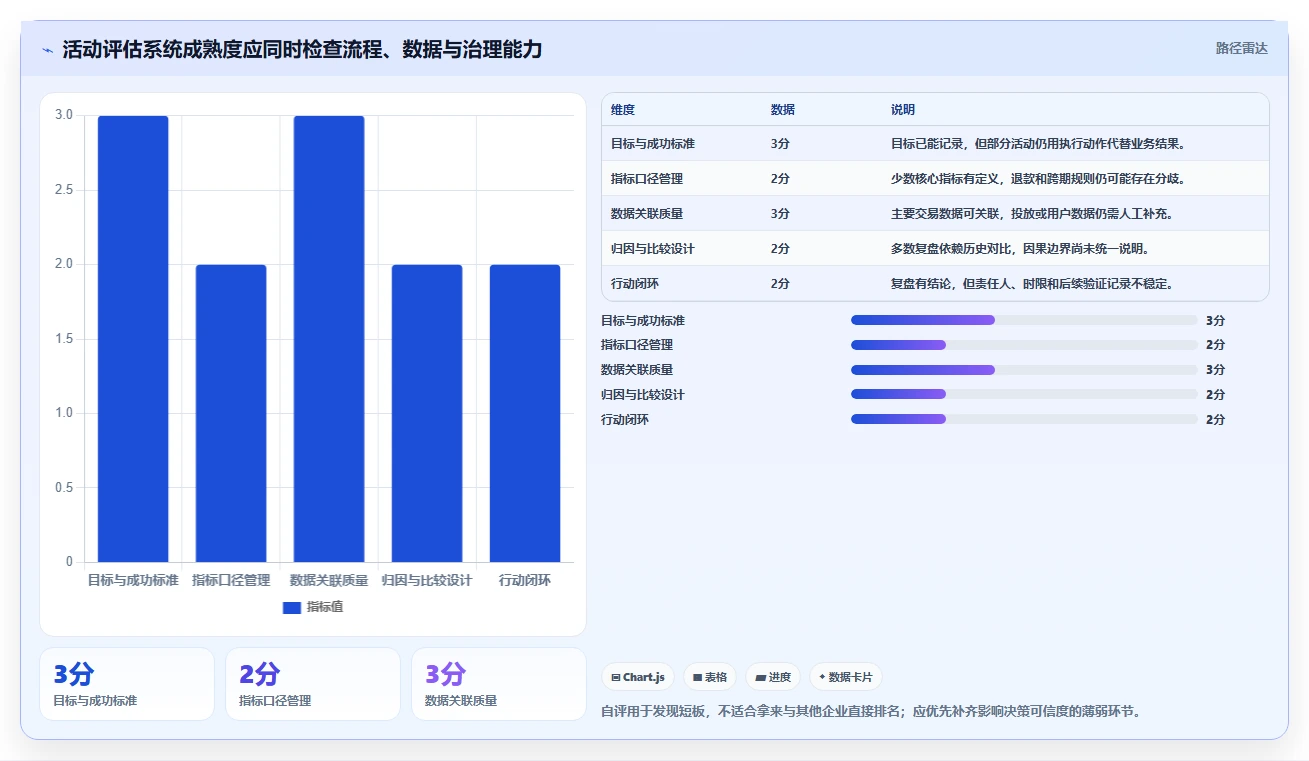Click the 行动闭环 x-axis label
This screenshot has width=1309, height=761.
(525, 580)
